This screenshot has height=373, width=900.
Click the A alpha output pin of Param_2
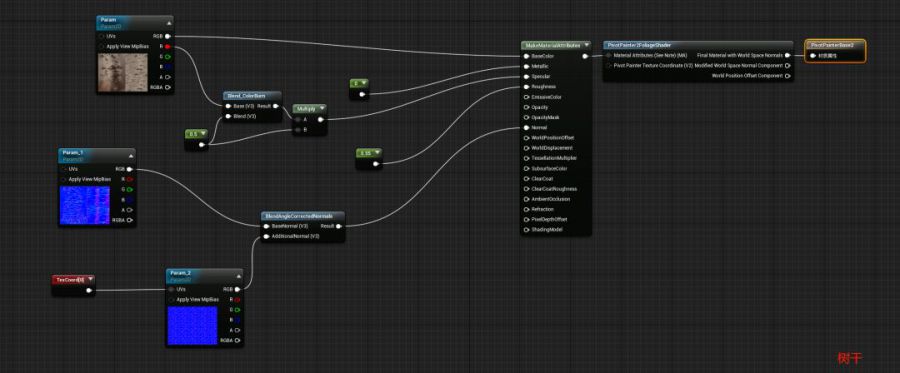coord(237,331)
